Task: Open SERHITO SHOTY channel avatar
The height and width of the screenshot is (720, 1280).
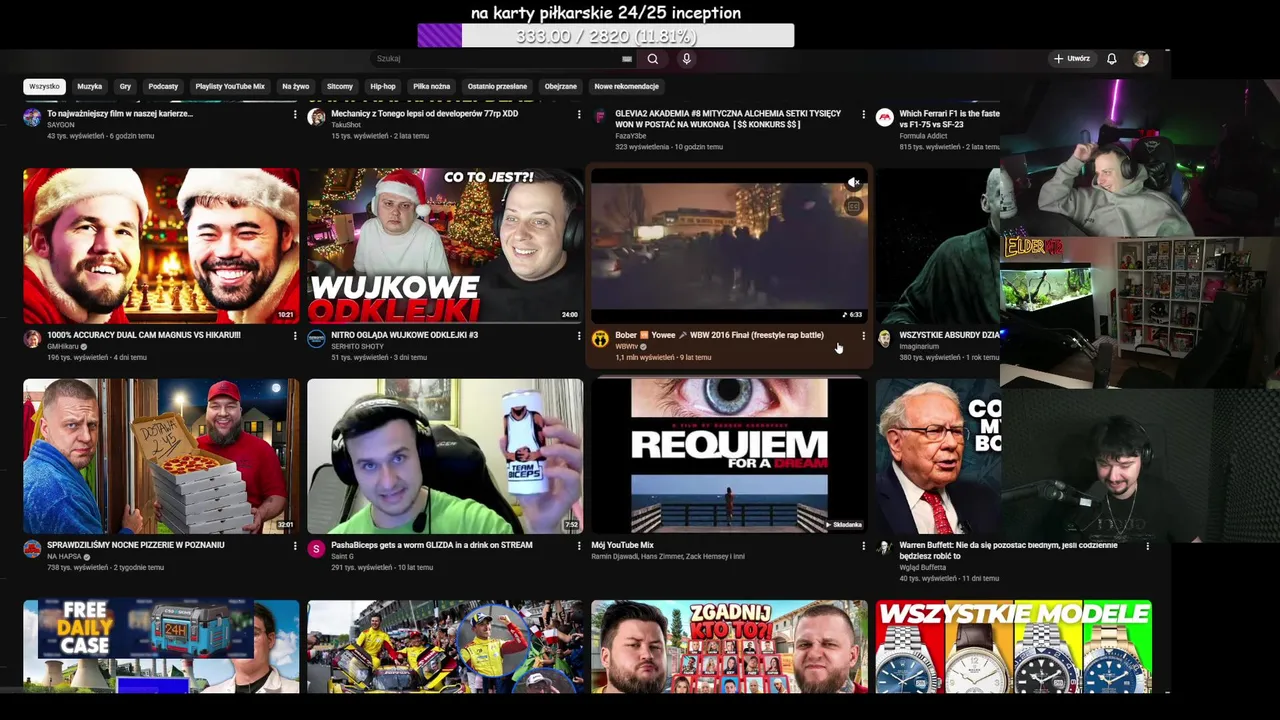Action: [316, 339]
